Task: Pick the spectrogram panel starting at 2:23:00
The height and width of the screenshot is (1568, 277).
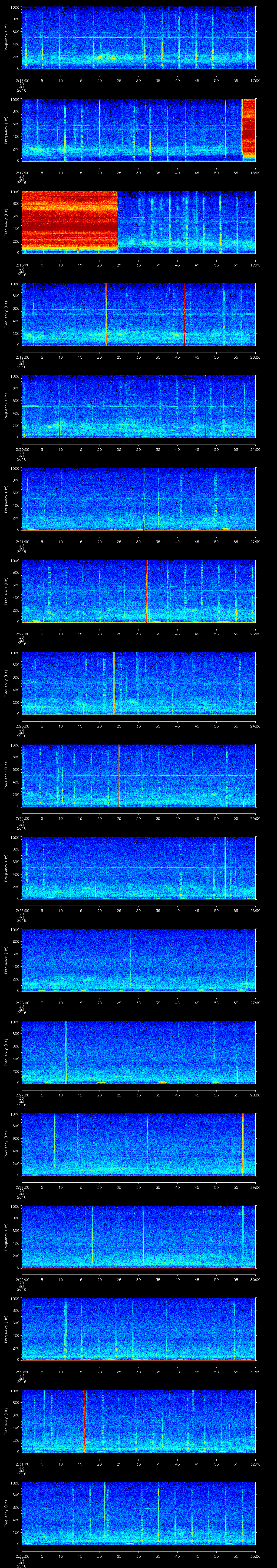Action: [x=138, y=683]
